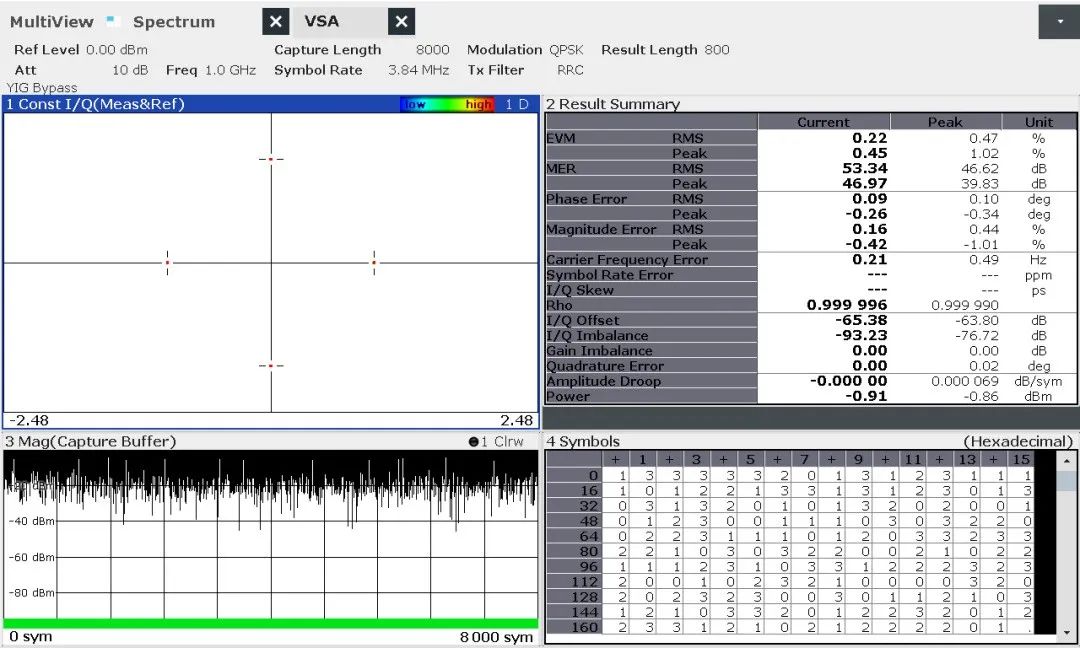Click the Tx Filter RRC setting
The height and width of the screenshot is (648, 1080).
tap(525, 70)
